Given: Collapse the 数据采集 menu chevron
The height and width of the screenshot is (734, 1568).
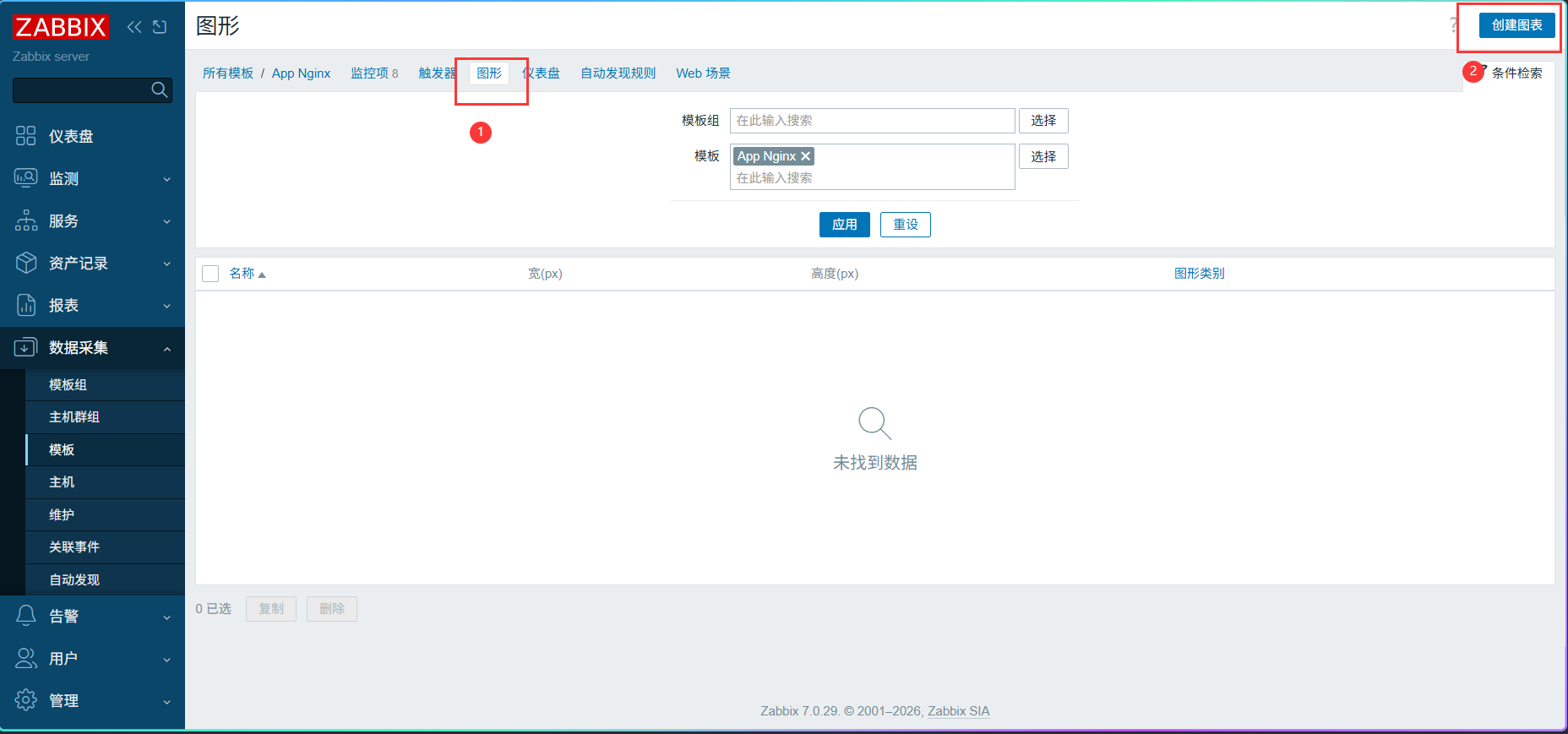Looking at the screenshot, I should [167, 348].
